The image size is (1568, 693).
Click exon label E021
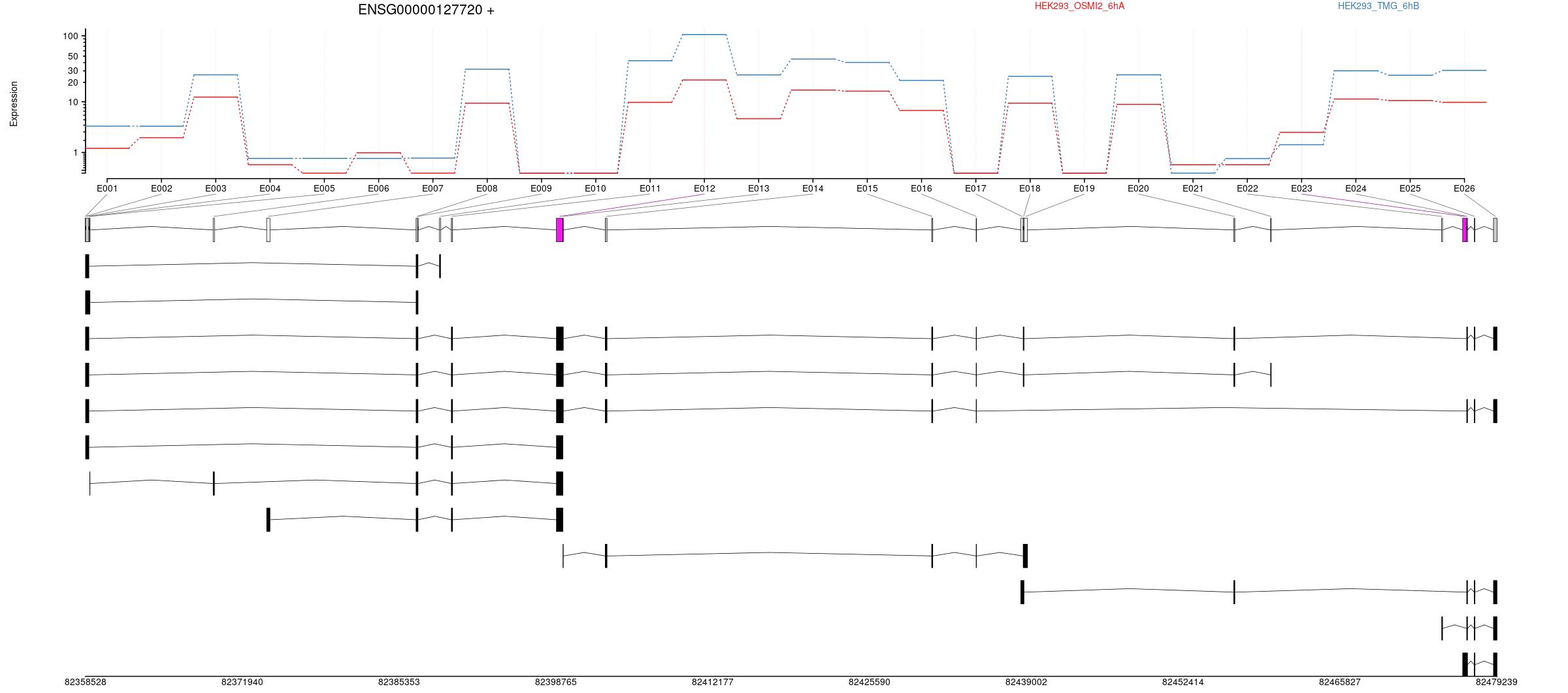[x=1193, y=189]
